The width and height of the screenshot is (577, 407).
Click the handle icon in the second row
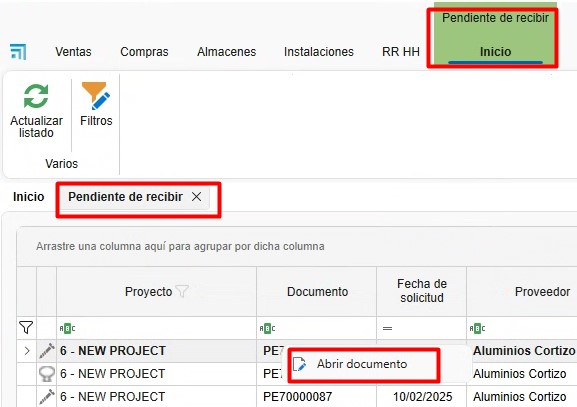coord(47,374)
